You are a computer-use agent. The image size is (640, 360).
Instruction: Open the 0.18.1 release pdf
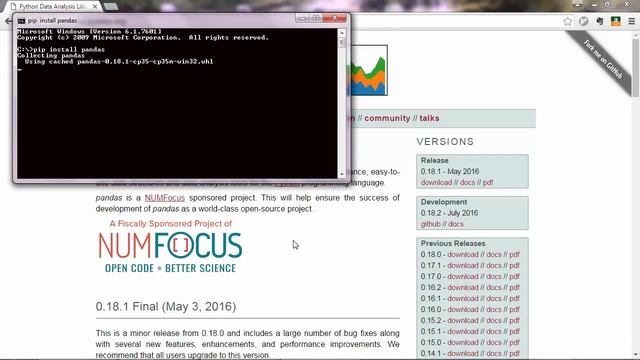(488, 182)
